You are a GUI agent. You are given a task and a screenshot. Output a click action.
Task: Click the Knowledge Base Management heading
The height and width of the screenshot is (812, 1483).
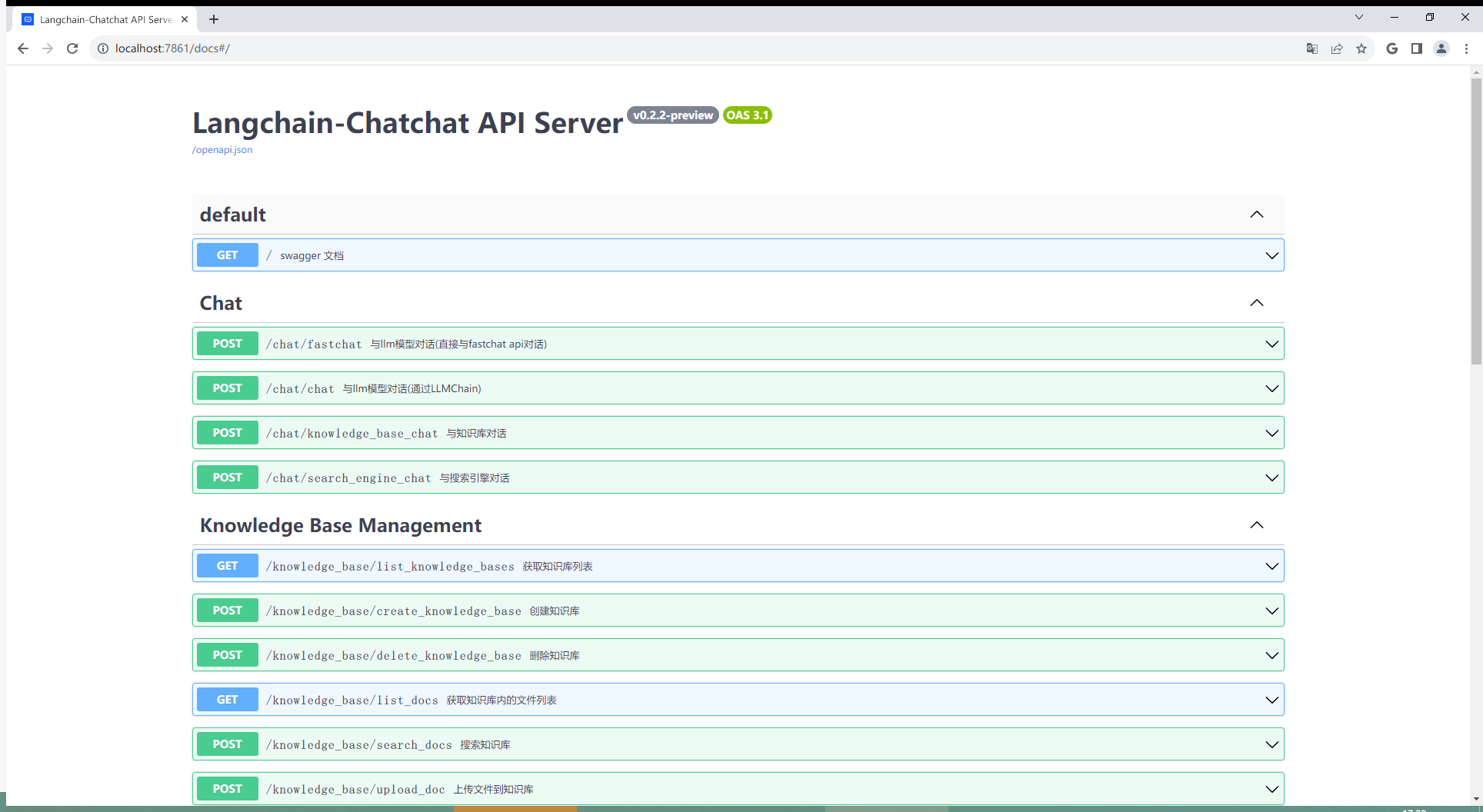tap(341, 525)
